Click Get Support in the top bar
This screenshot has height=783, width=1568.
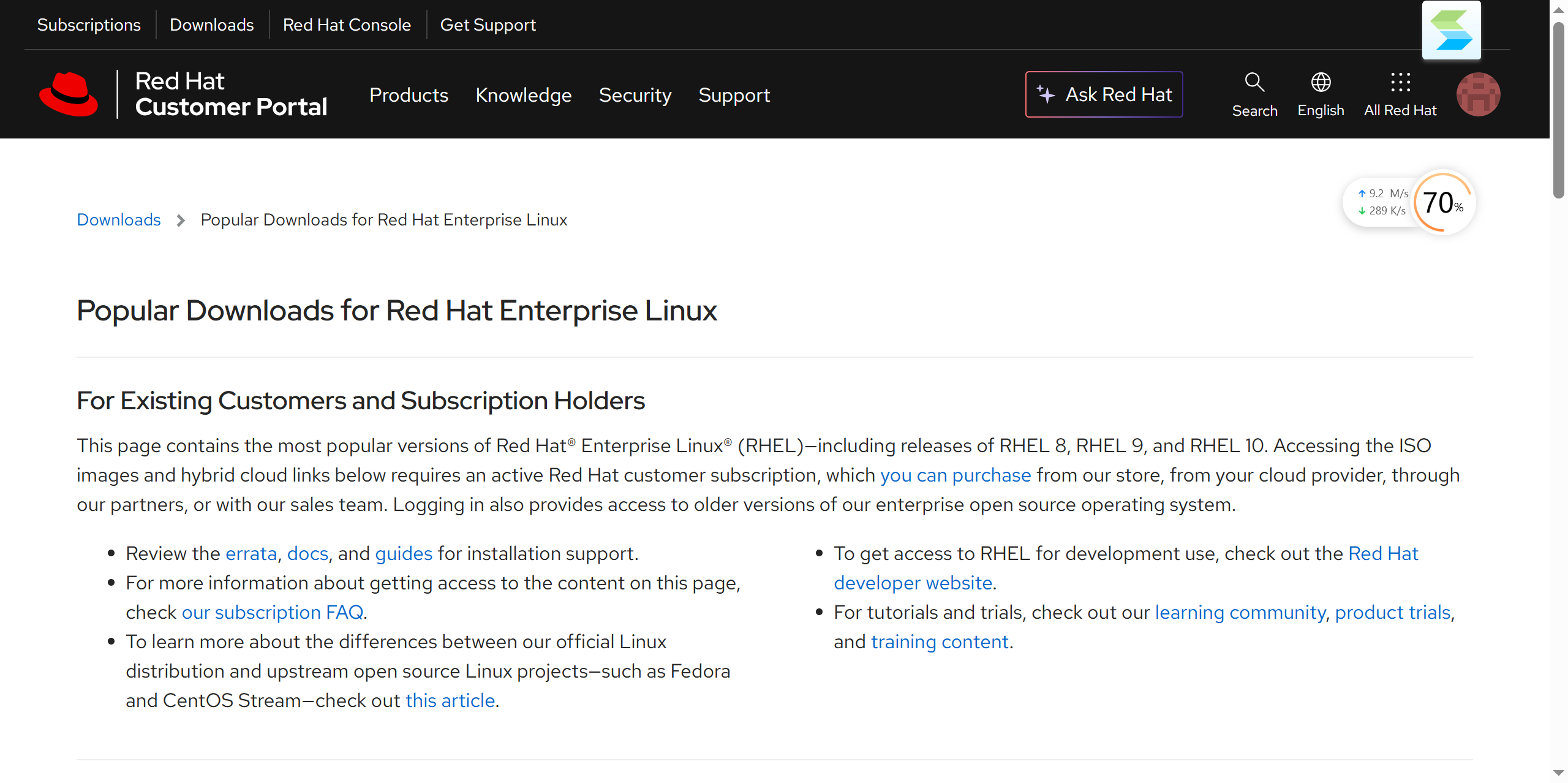pos(488,25)
